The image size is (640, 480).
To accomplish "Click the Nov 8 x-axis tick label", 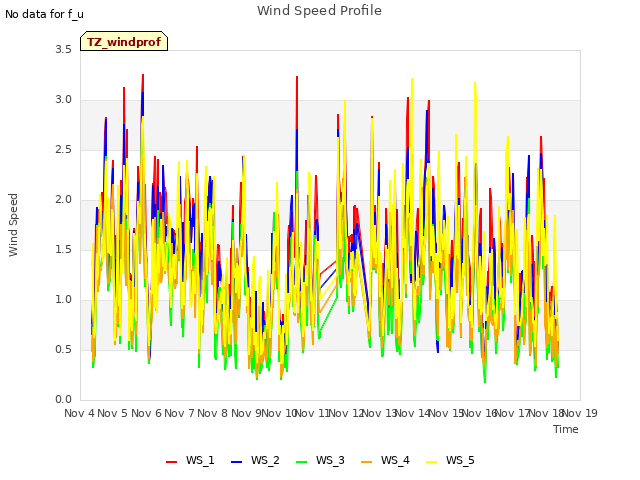I will click(213, 413).
